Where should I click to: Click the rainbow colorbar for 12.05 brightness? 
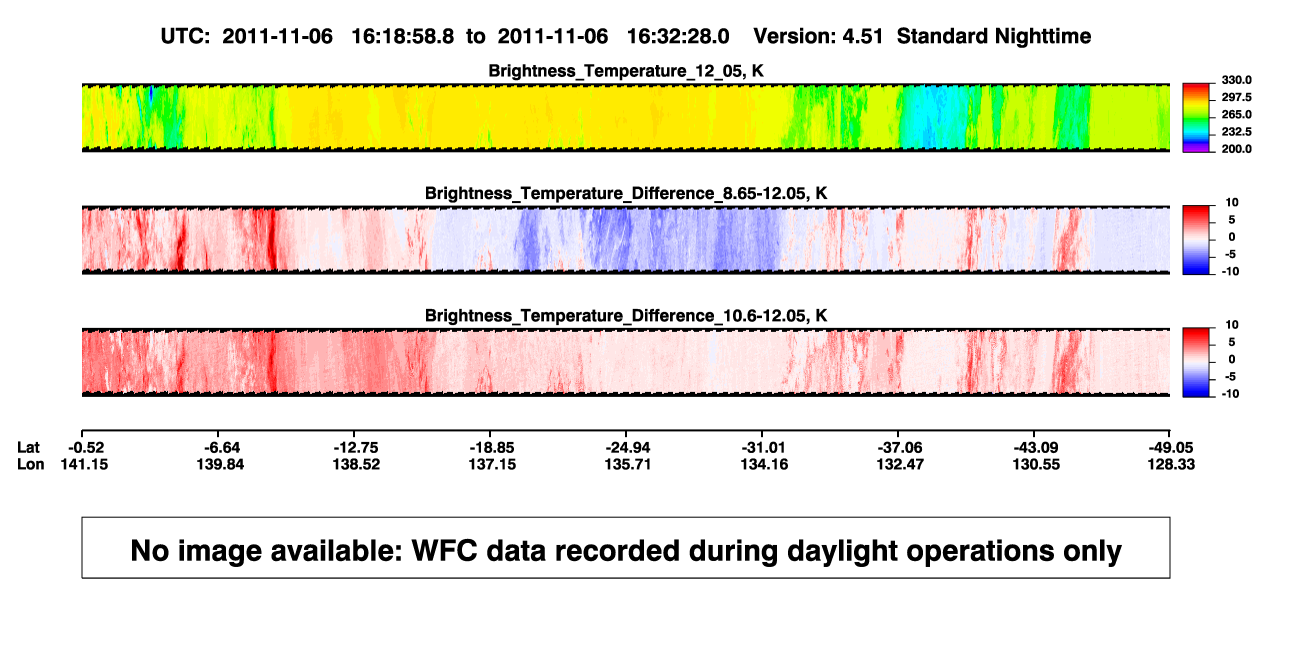pyautogui.click(x=1197, y=118)
